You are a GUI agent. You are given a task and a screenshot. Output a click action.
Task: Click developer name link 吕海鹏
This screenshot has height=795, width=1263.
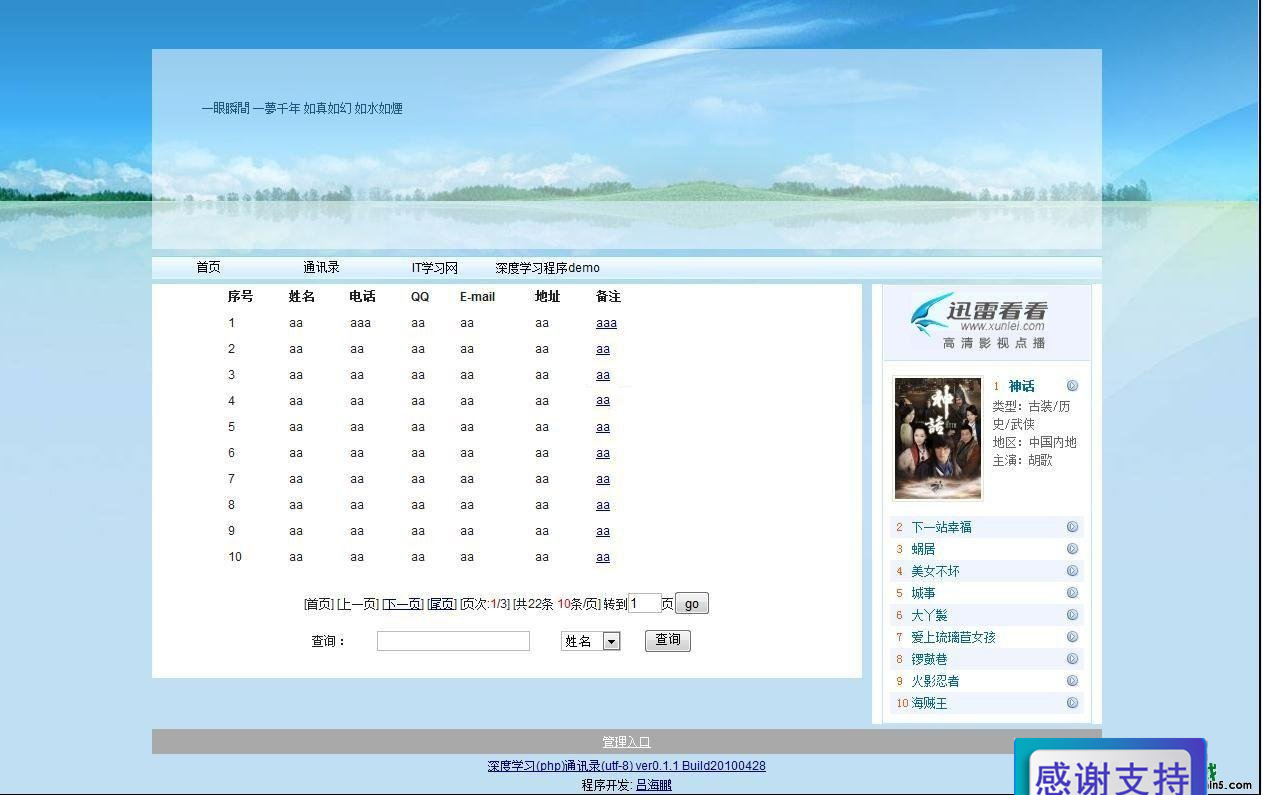654,786
